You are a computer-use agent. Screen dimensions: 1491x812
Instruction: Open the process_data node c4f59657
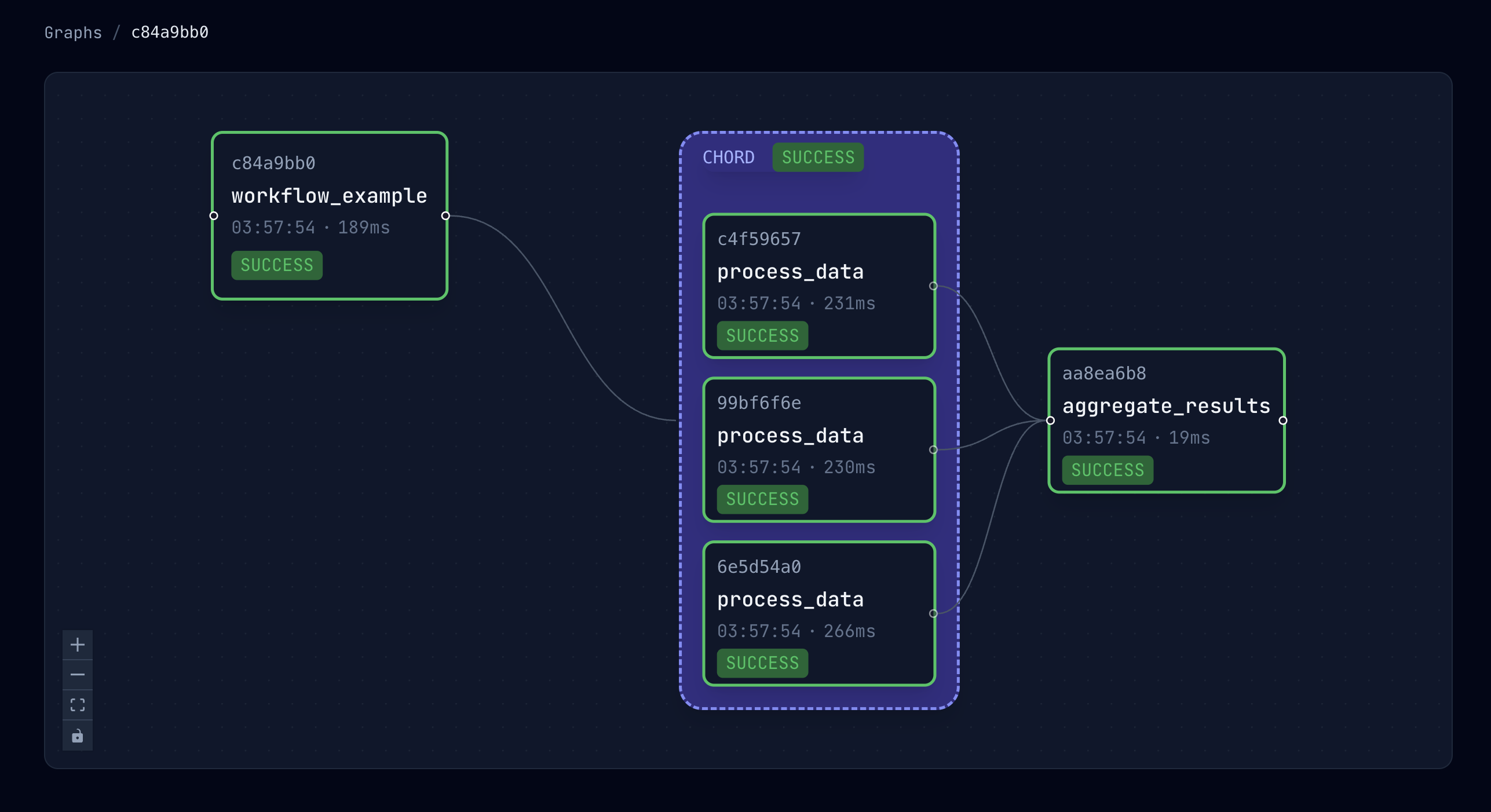coord(819,286)
